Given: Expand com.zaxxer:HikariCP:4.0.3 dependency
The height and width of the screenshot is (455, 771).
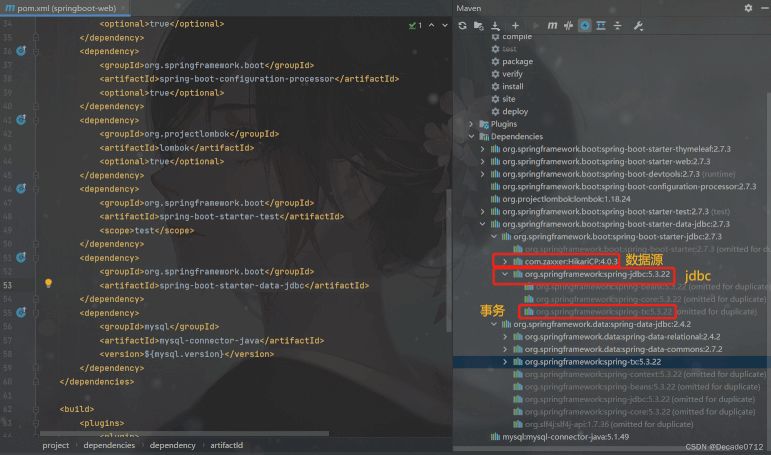Looking at the screenshot, I should tap(505, 261).
